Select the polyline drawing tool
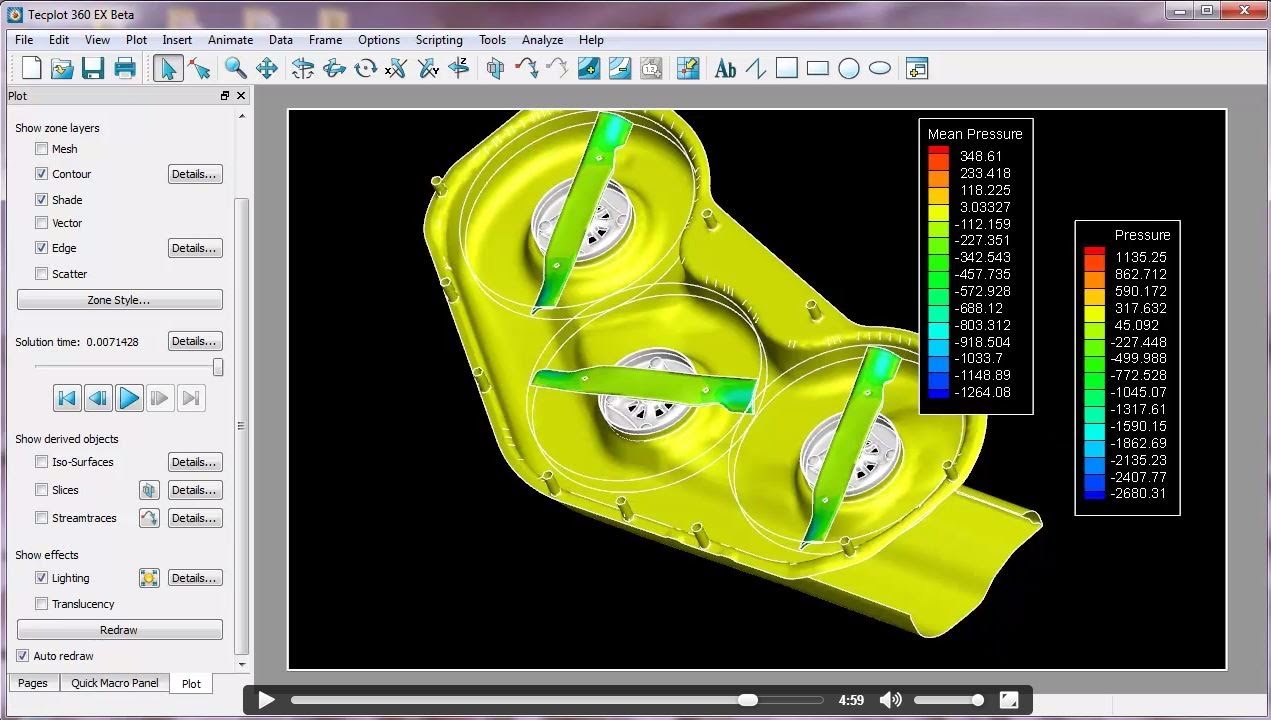Viewport: 1271px width, 720px height. tap(756, 68)
